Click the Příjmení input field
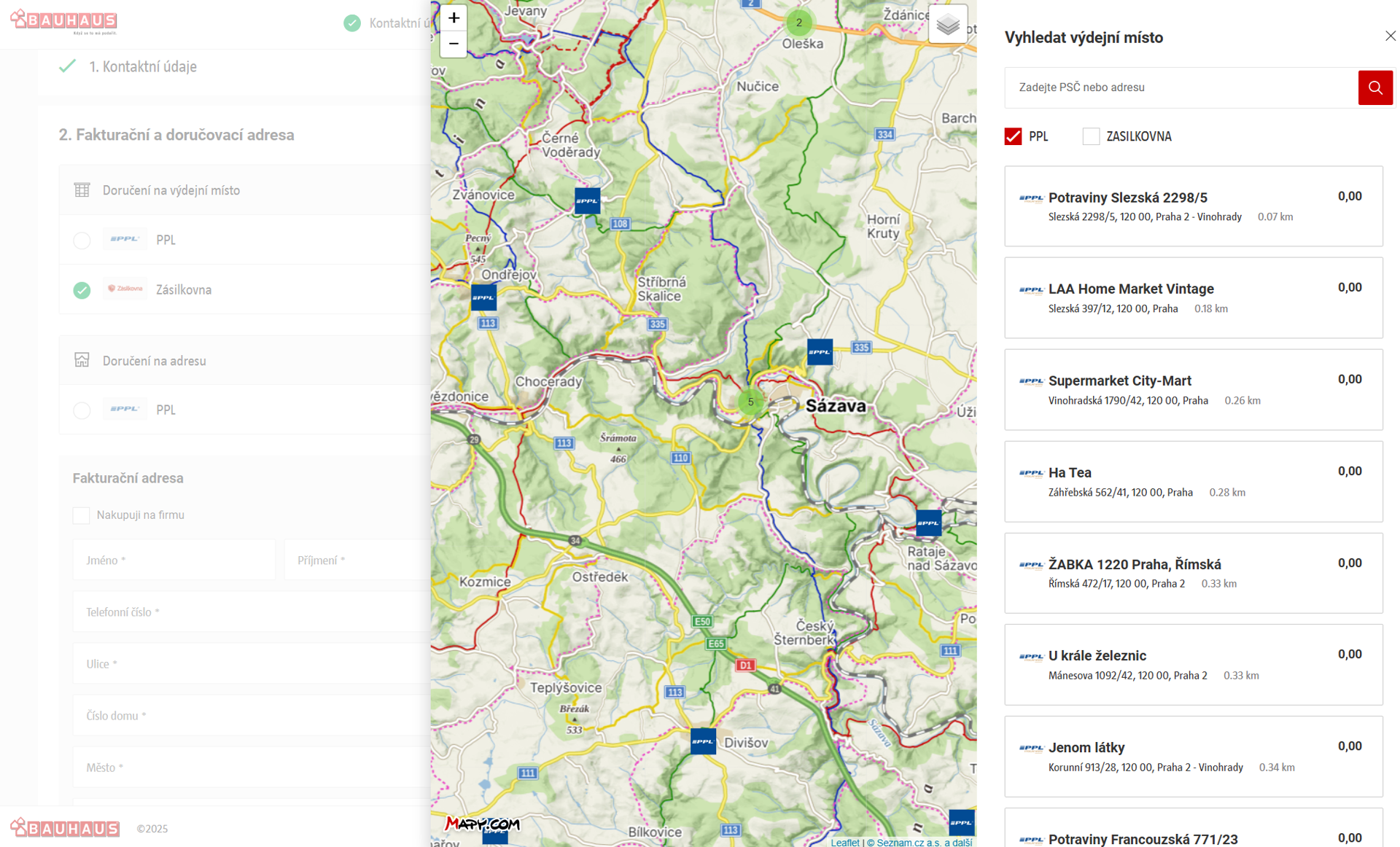The image size is (1400, 847). pos(358,560)
